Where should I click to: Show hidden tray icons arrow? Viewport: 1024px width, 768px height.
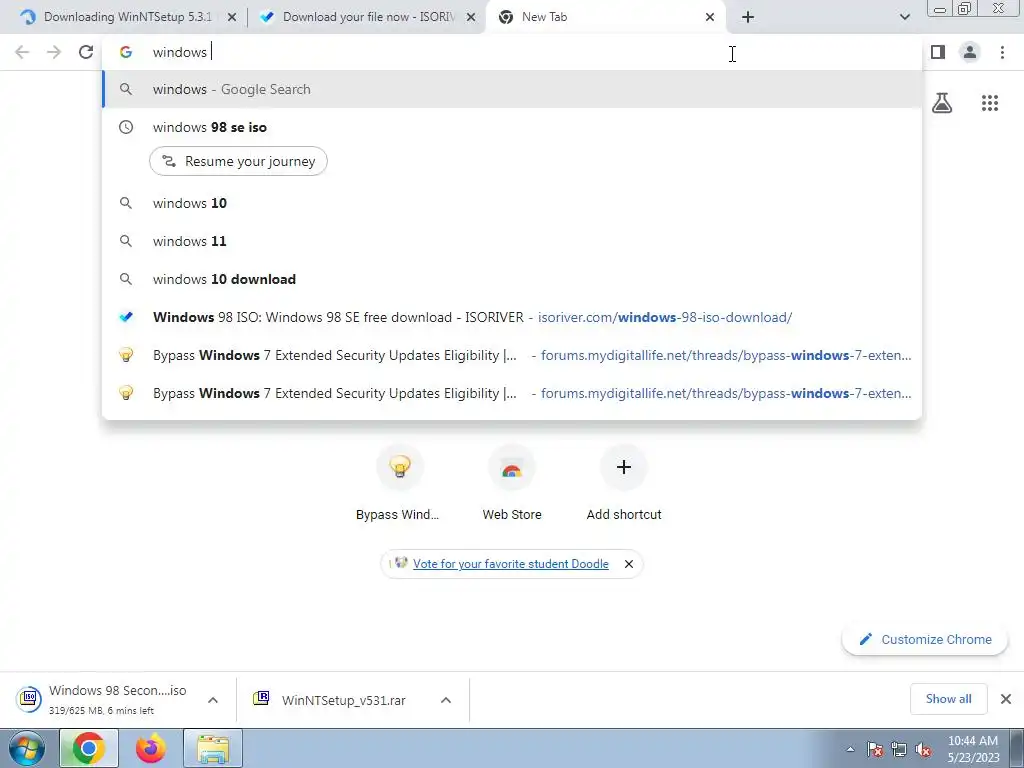tap(850, 749)
